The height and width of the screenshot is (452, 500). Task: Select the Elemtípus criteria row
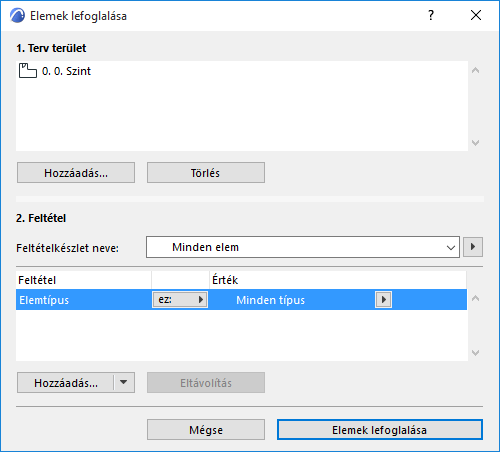click(x=241, y=300)
